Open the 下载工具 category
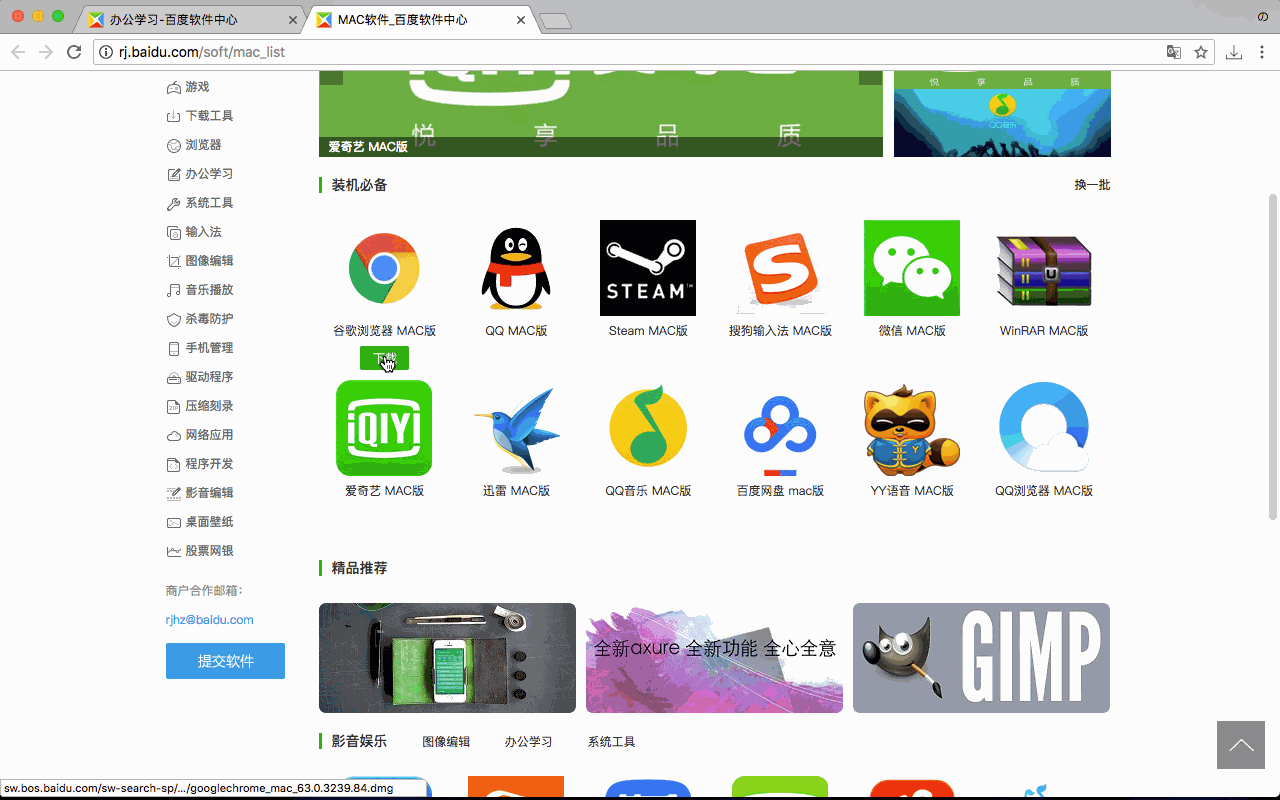This screenshot has width=1280, height=800. pos(200,116)
